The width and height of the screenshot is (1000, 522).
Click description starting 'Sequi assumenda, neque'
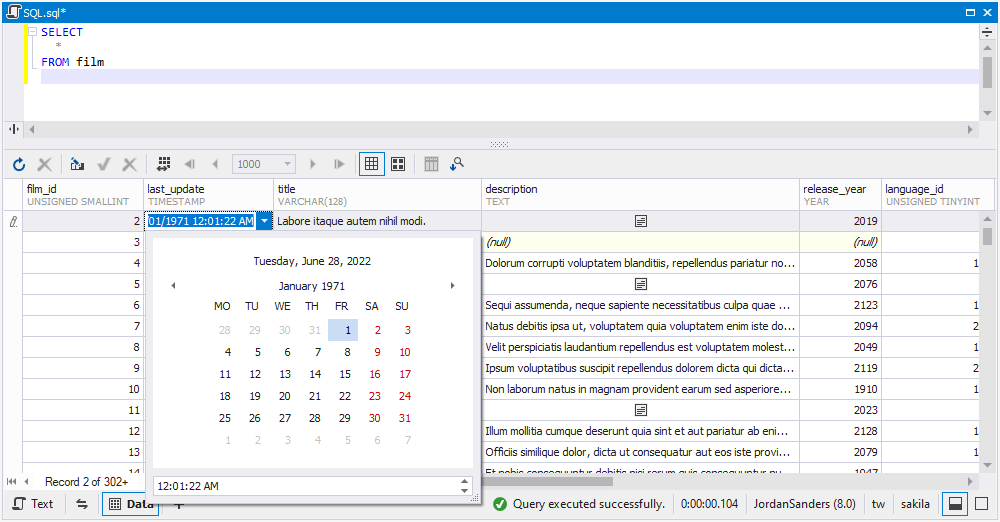pos(640,305)
